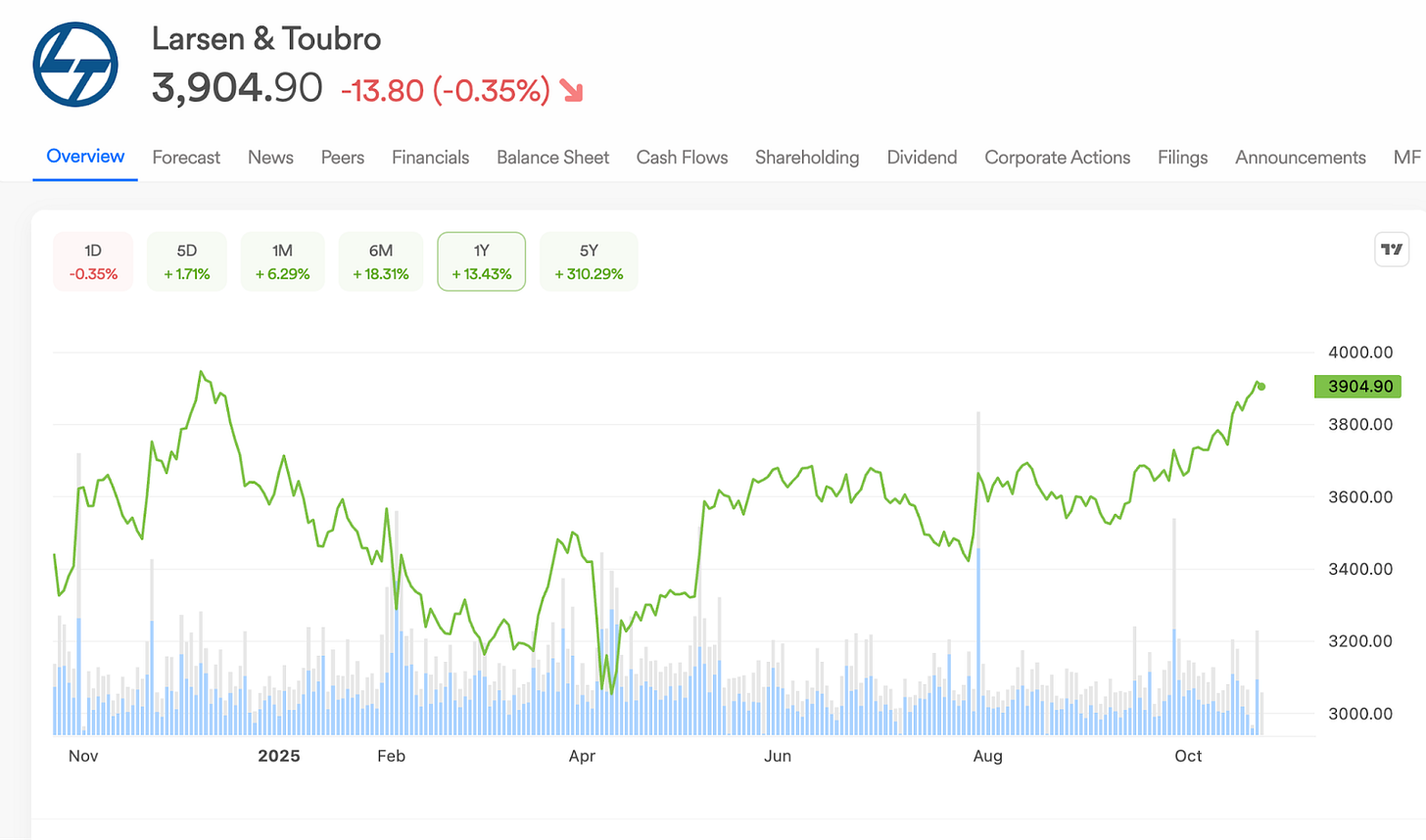Click the Oct date label

click(1188, 756)
